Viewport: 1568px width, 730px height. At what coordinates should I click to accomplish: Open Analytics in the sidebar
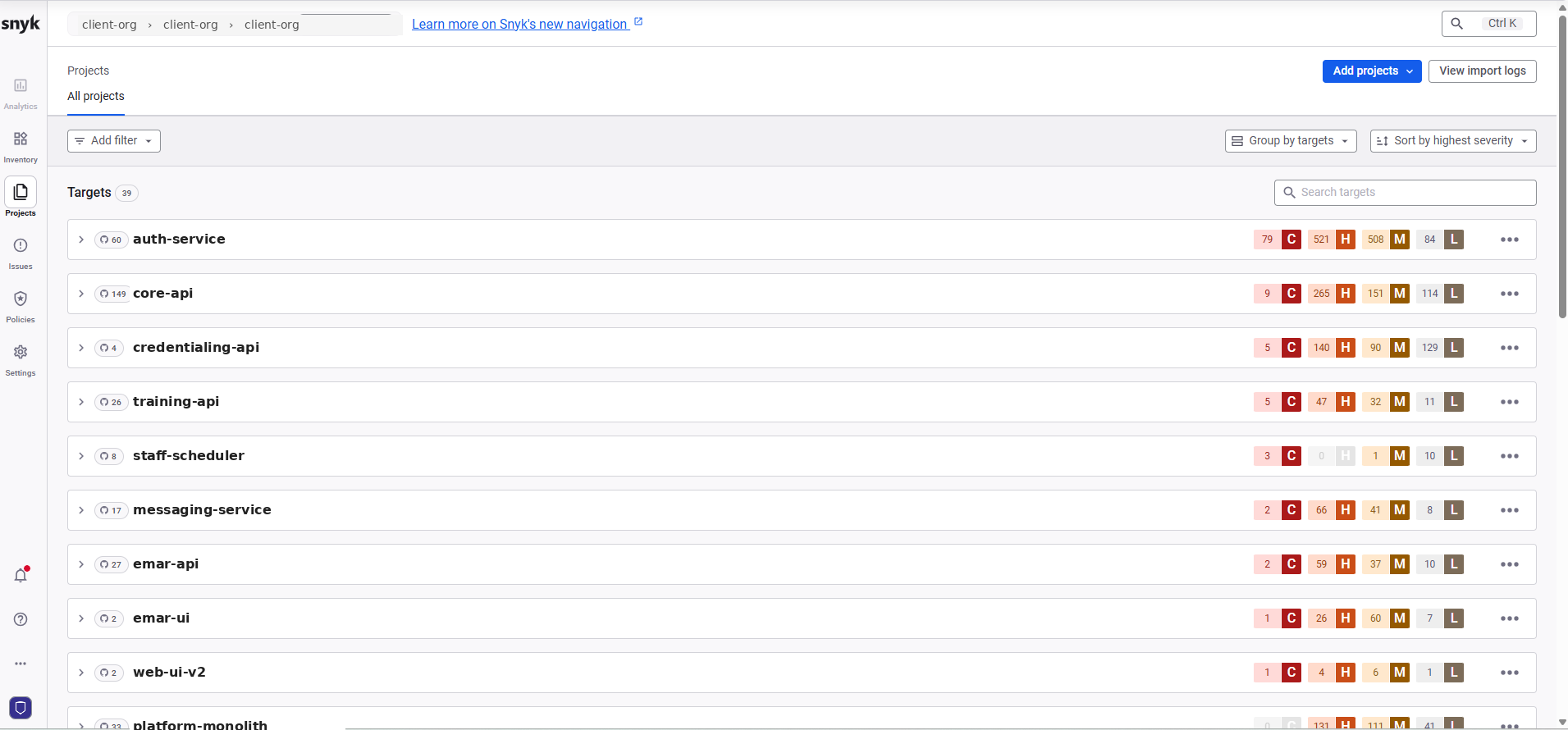(x=21, y=93)
